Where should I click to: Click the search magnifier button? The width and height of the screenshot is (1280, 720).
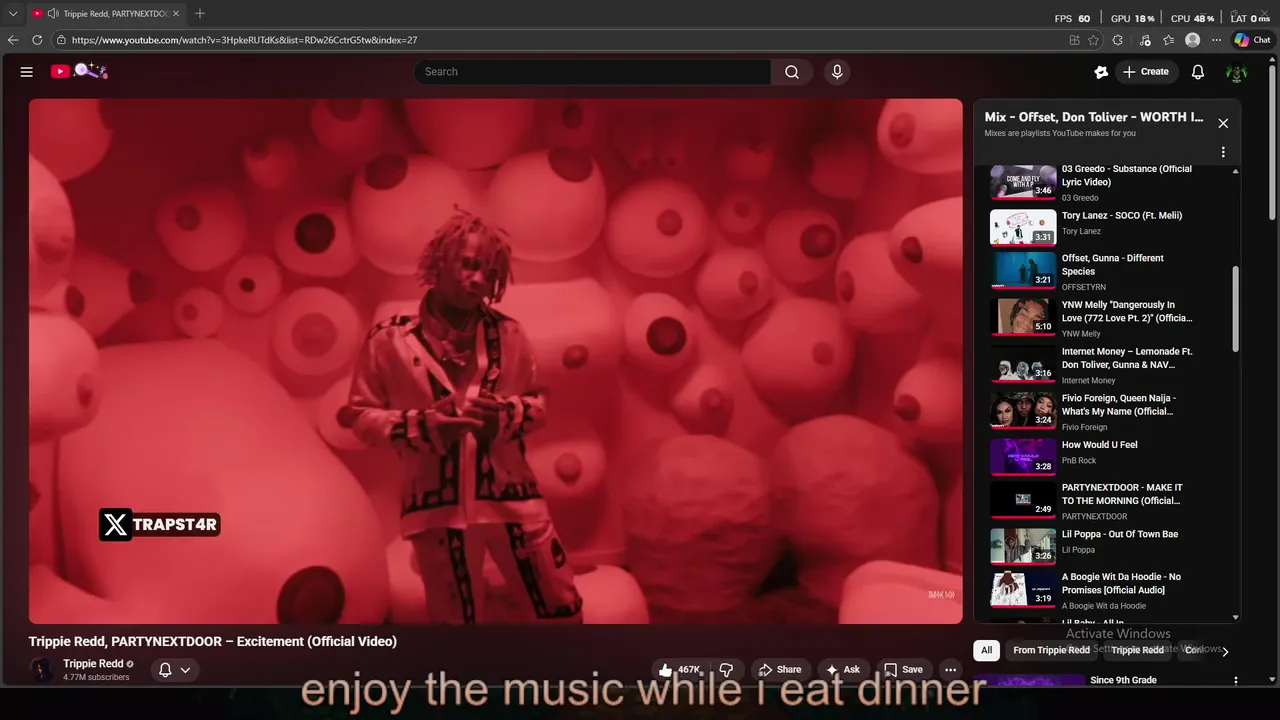(x=791, y=72)
